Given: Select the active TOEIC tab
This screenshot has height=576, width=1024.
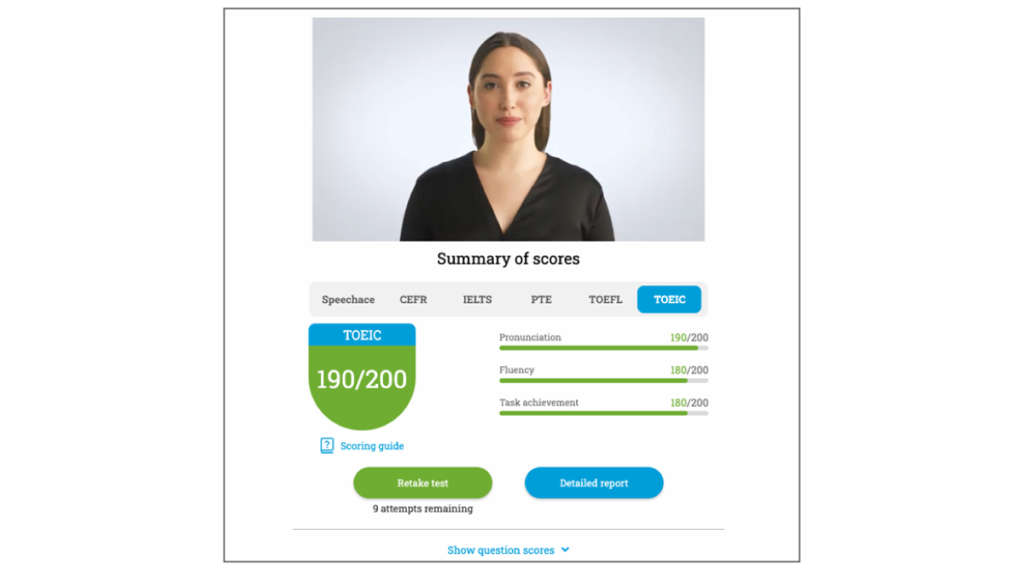Looking at the screenshot, I should (x=669, y=300).
